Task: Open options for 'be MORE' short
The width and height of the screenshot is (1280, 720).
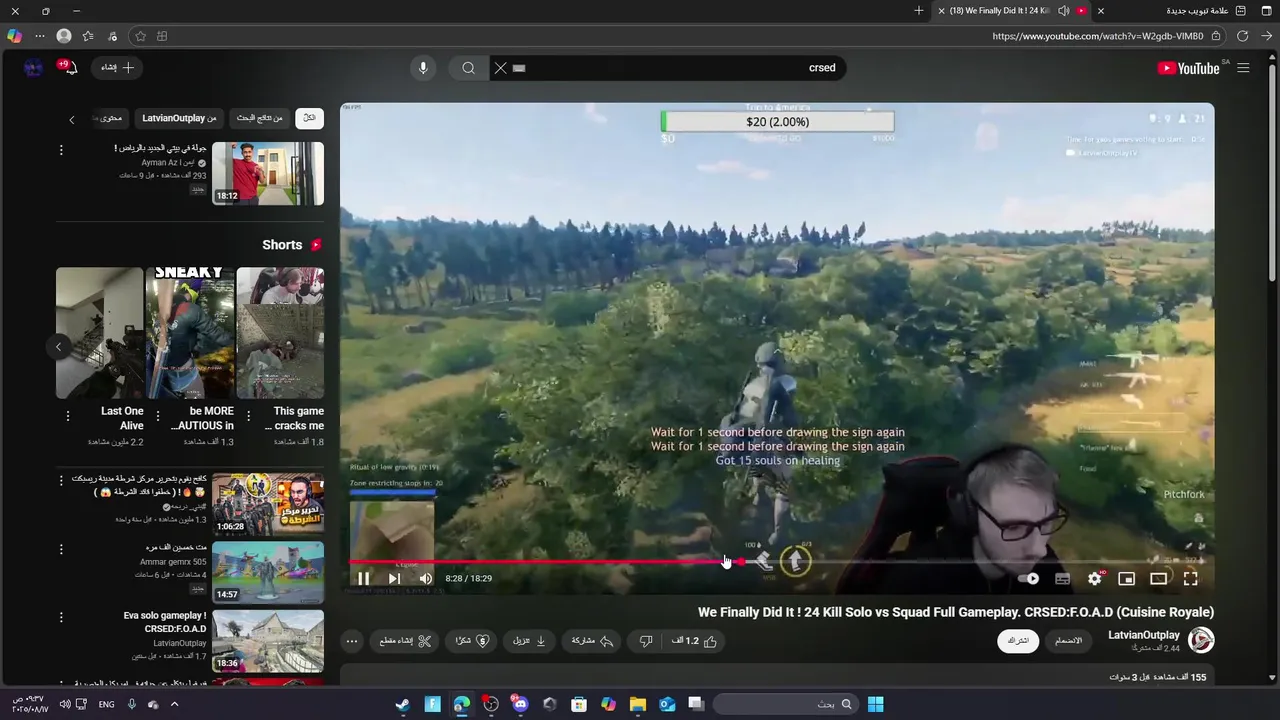Action: click(x=157, y=416)
